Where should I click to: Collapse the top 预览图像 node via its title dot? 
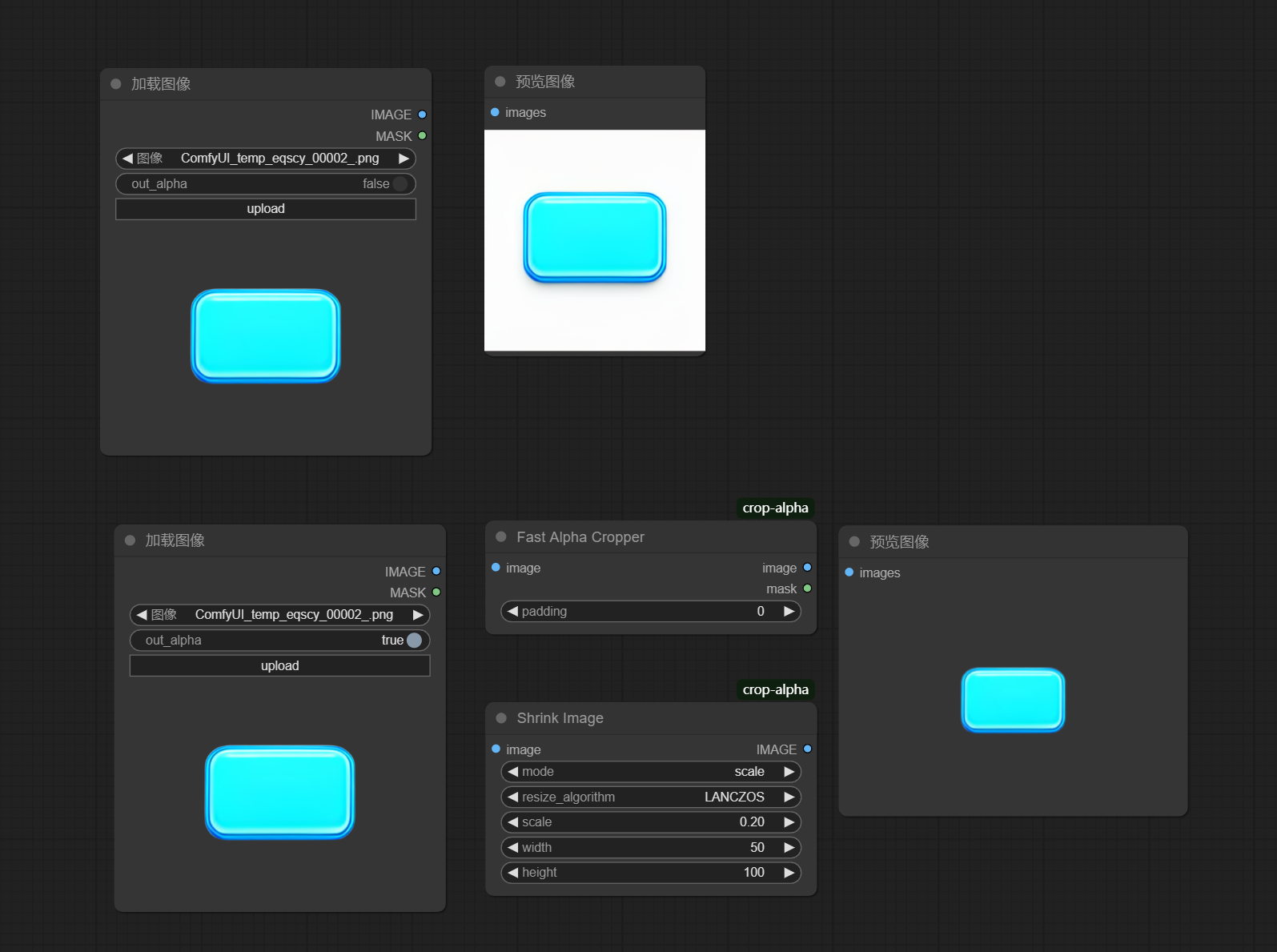(x=500, y=82)
